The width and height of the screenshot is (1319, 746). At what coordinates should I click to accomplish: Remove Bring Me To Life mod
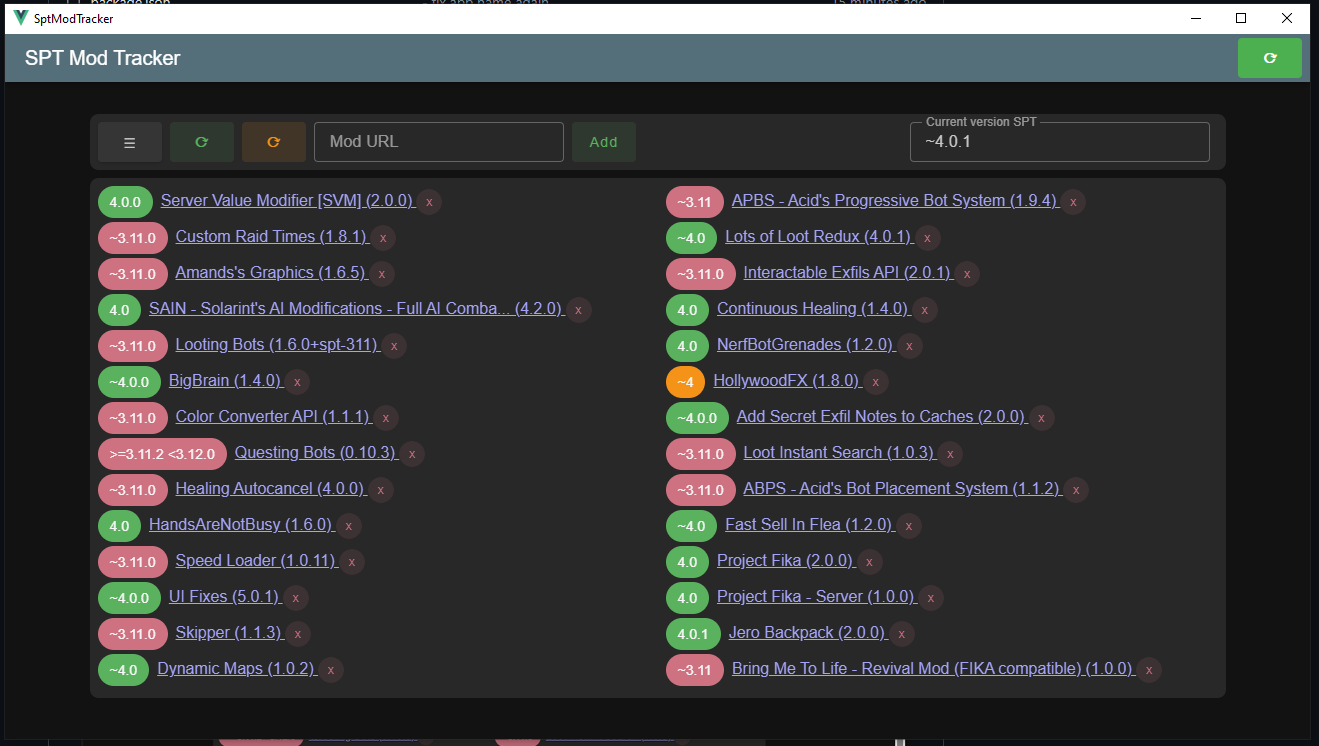point(1149,669)
